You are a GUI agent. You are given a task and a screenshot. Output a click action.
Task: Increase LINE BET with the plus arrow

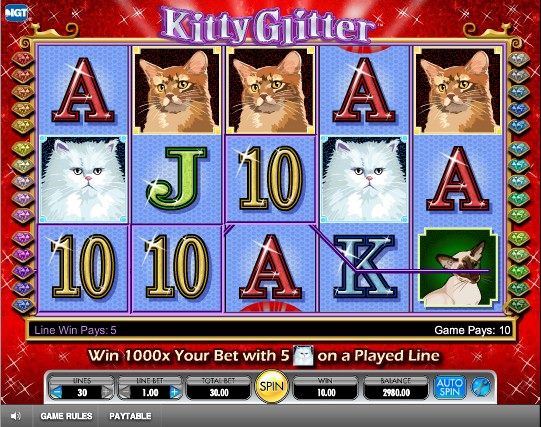175,392
